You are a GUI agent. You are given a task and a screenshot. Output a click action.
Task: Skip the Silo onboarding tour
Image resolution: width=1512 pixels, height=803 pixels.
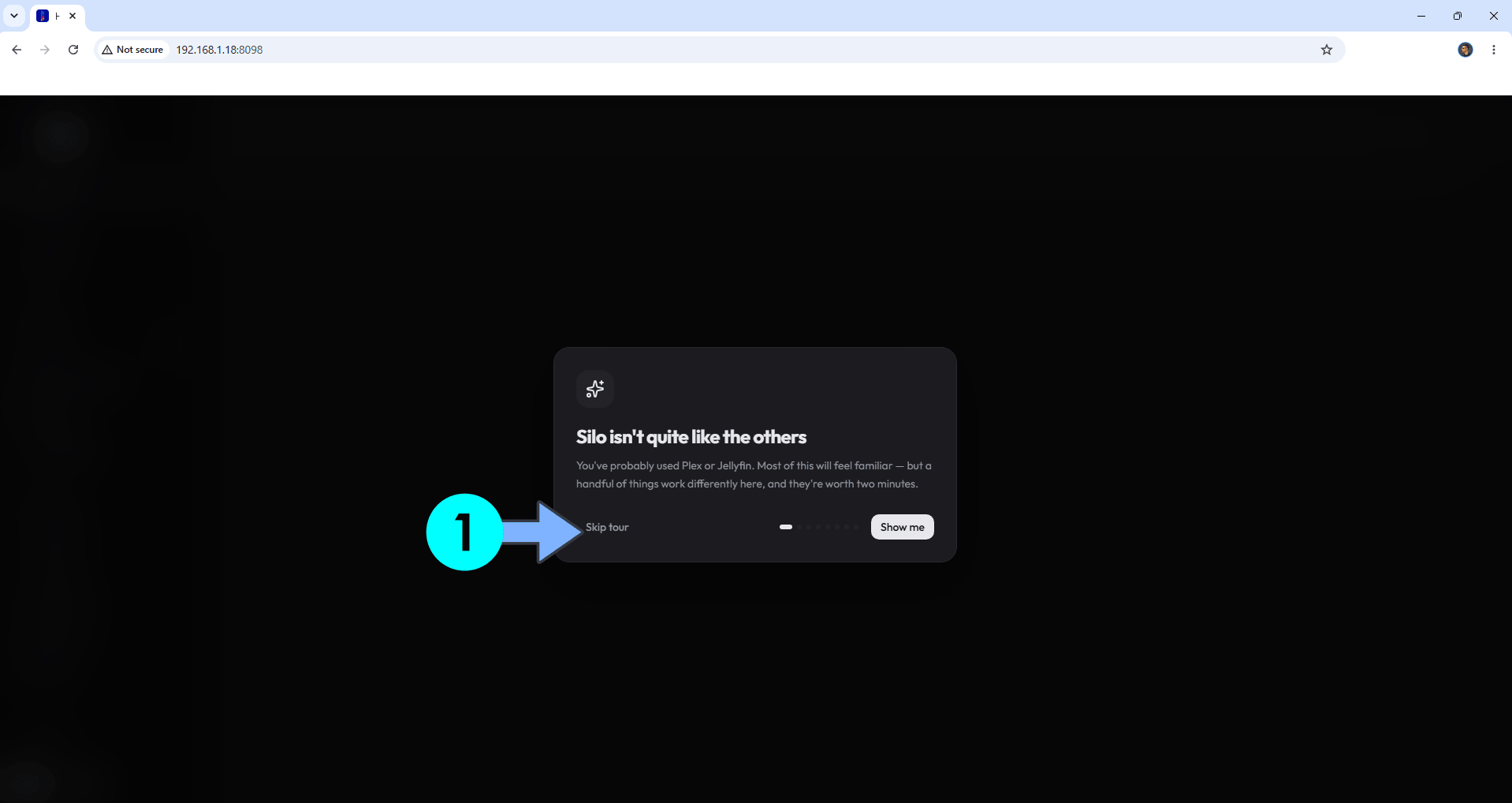click(607, 527)
